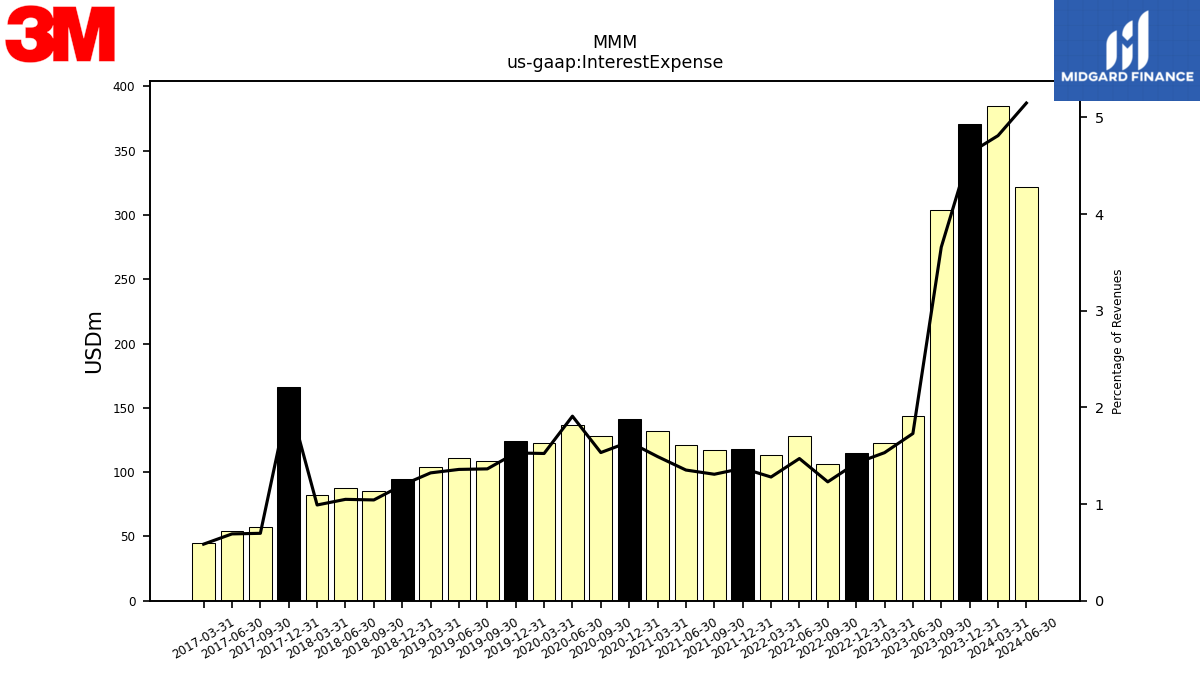Click the black bar for 2022-12-31
This screenshot has height=675, width=1200.
coord(856,527)
